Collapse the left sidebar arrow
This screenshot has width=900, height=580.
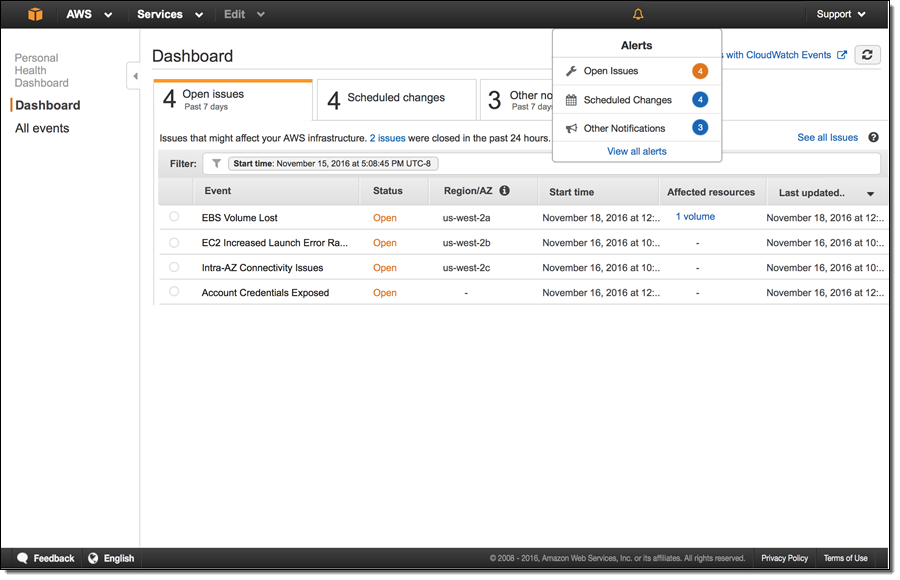coord(134,76)
